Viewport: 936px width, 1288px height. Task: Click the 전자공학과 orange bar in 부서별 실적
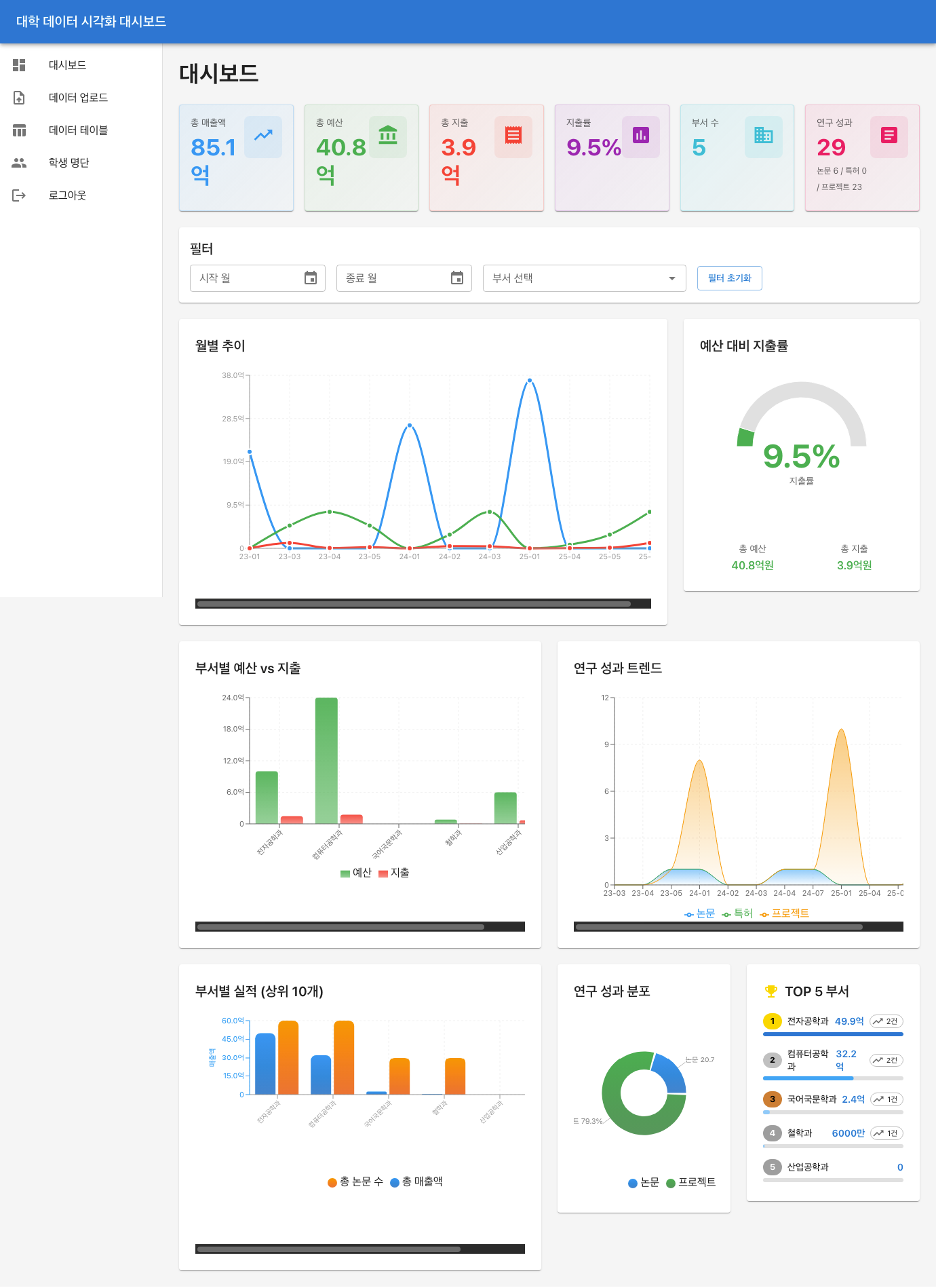click(x=288, y=1057)
